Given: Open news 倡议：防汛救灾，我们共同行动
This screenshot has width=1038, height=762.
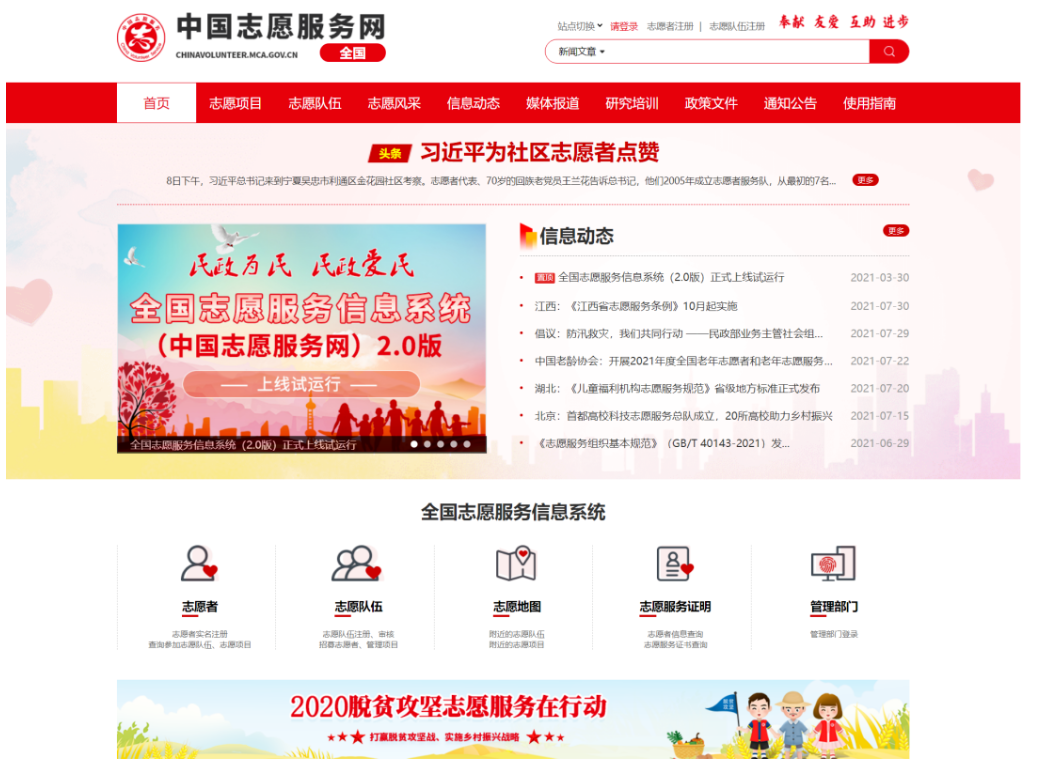Looking at the screenshot, I should point(679,334).
